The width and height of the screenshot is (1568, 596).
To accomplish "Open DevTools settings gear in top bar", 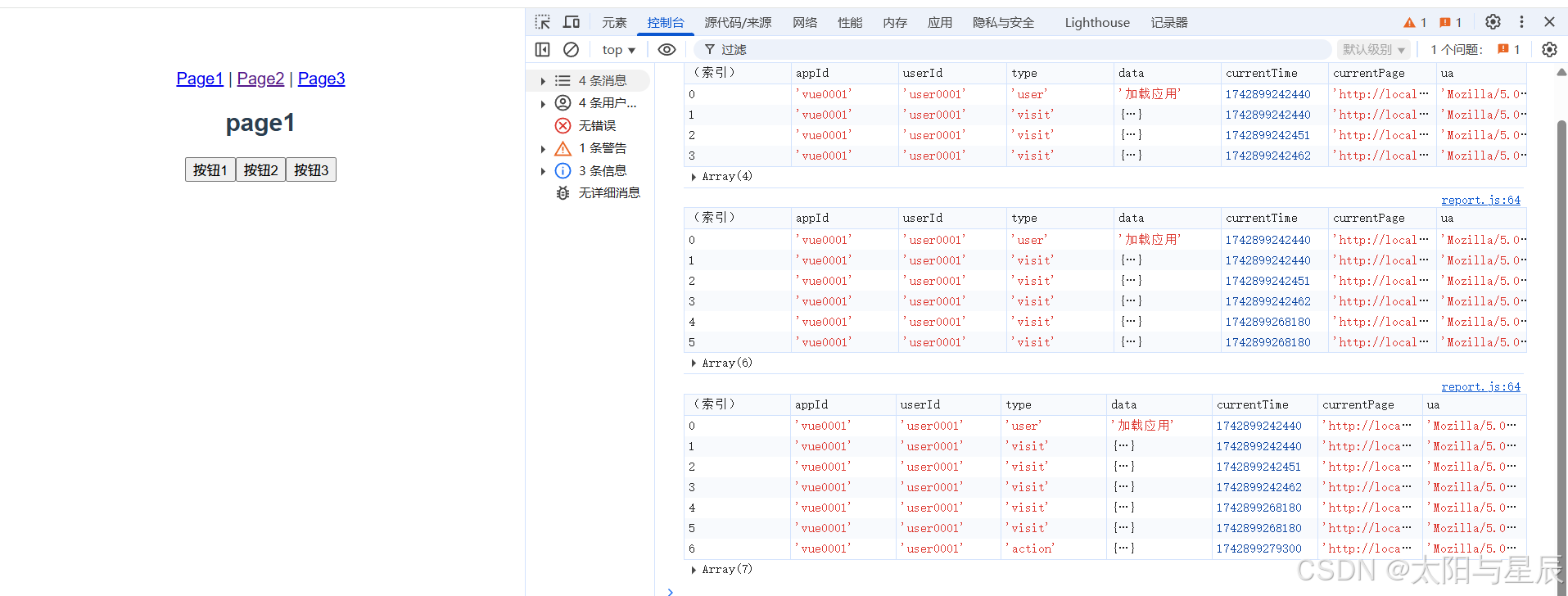I will [1493, 22].
